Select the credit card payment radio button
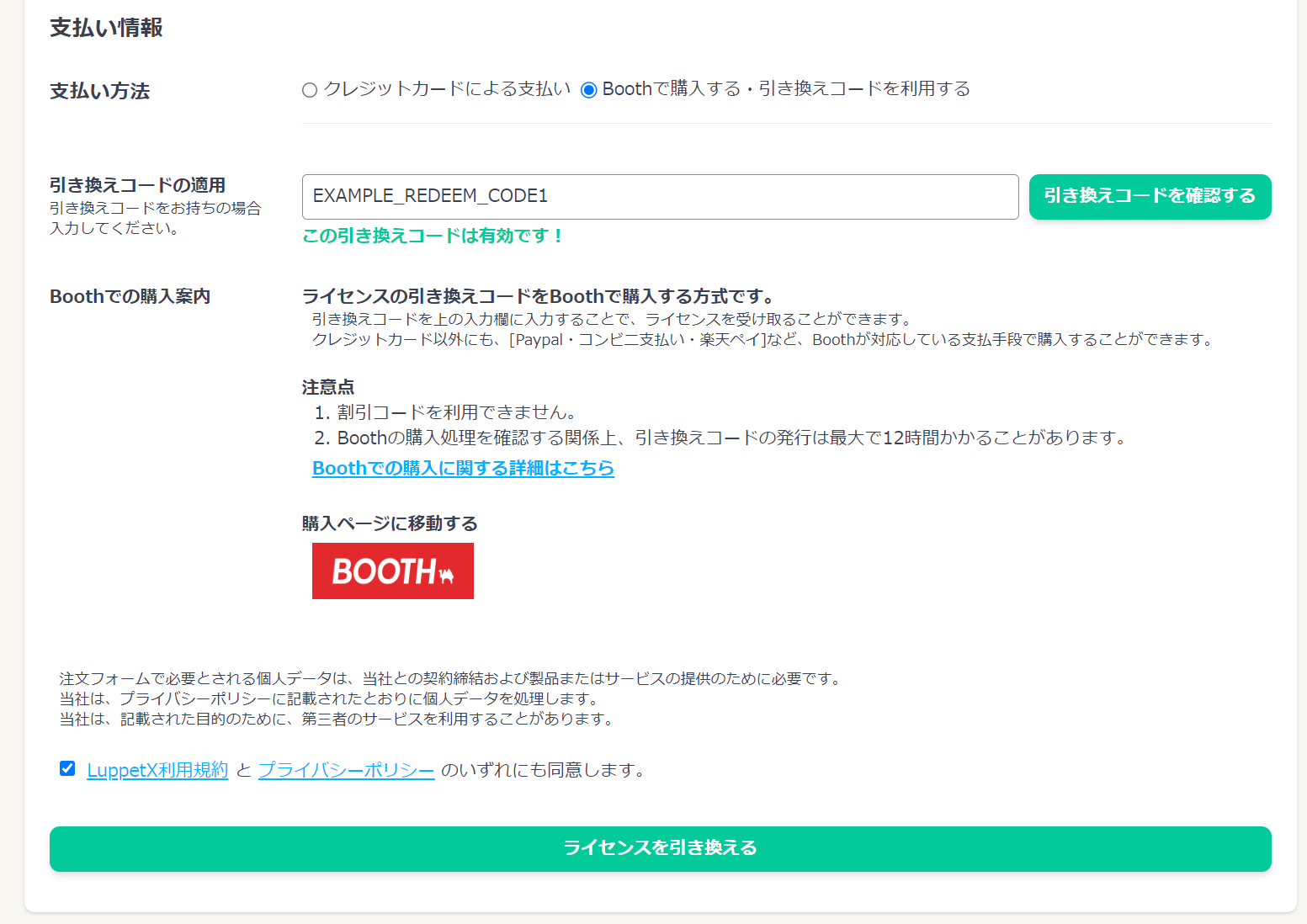 pos(310,90)
